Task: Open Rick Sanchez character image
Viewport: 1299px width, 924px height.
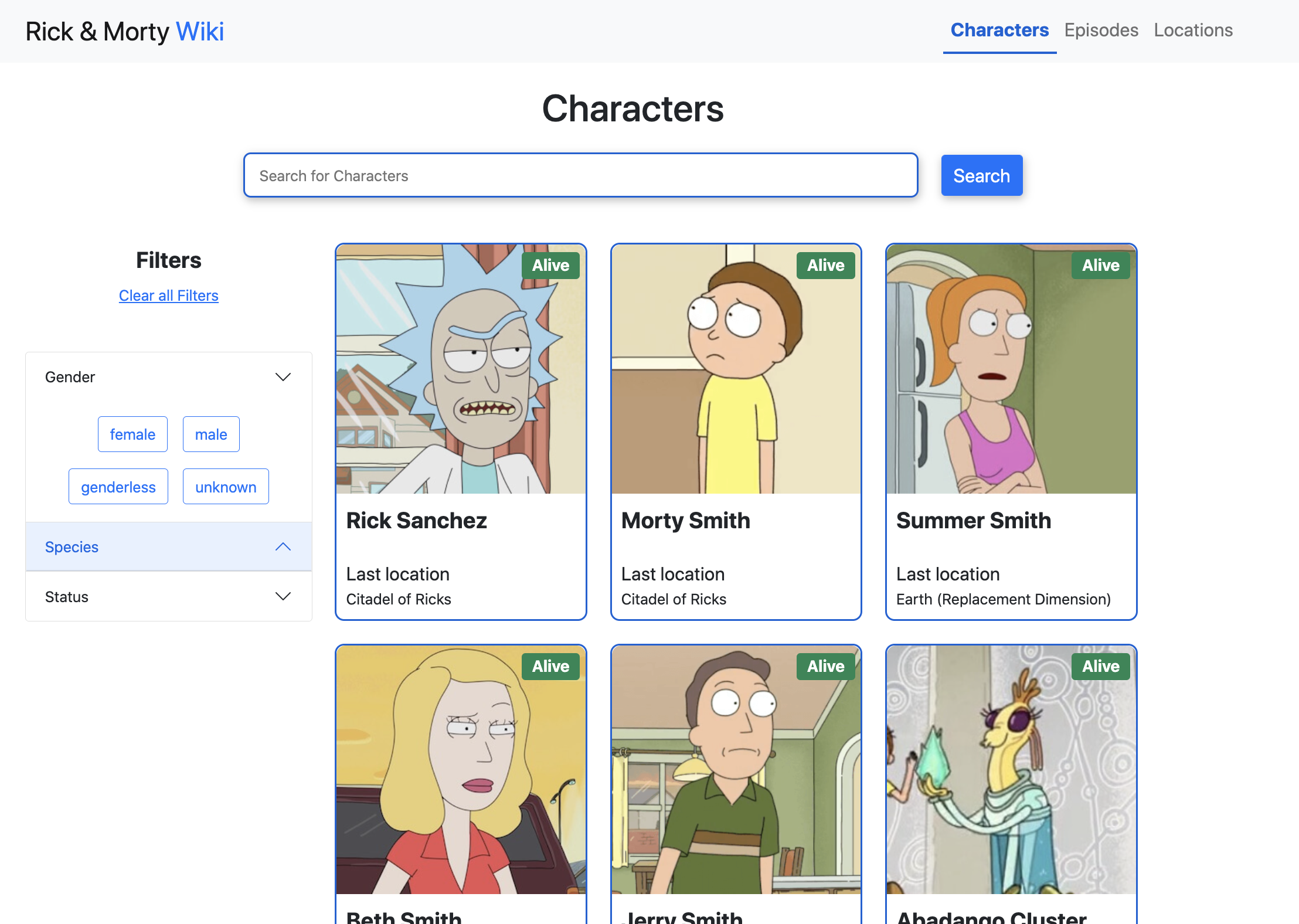Action: (x=461, y=369)
